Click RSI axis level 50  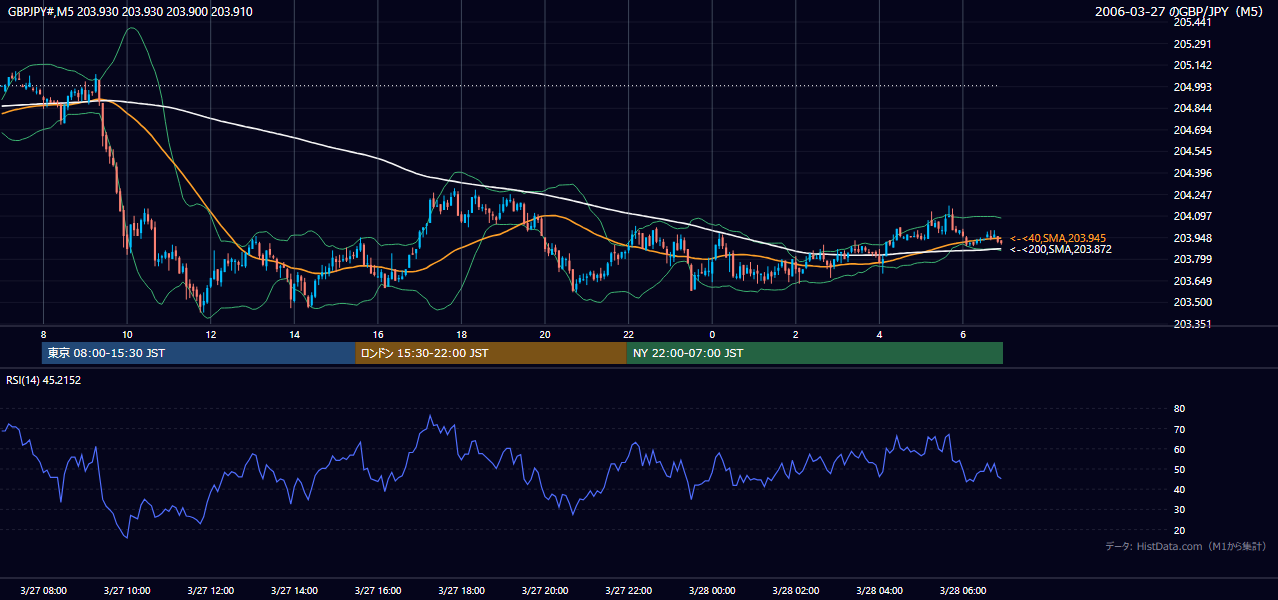coord(1179,469)
